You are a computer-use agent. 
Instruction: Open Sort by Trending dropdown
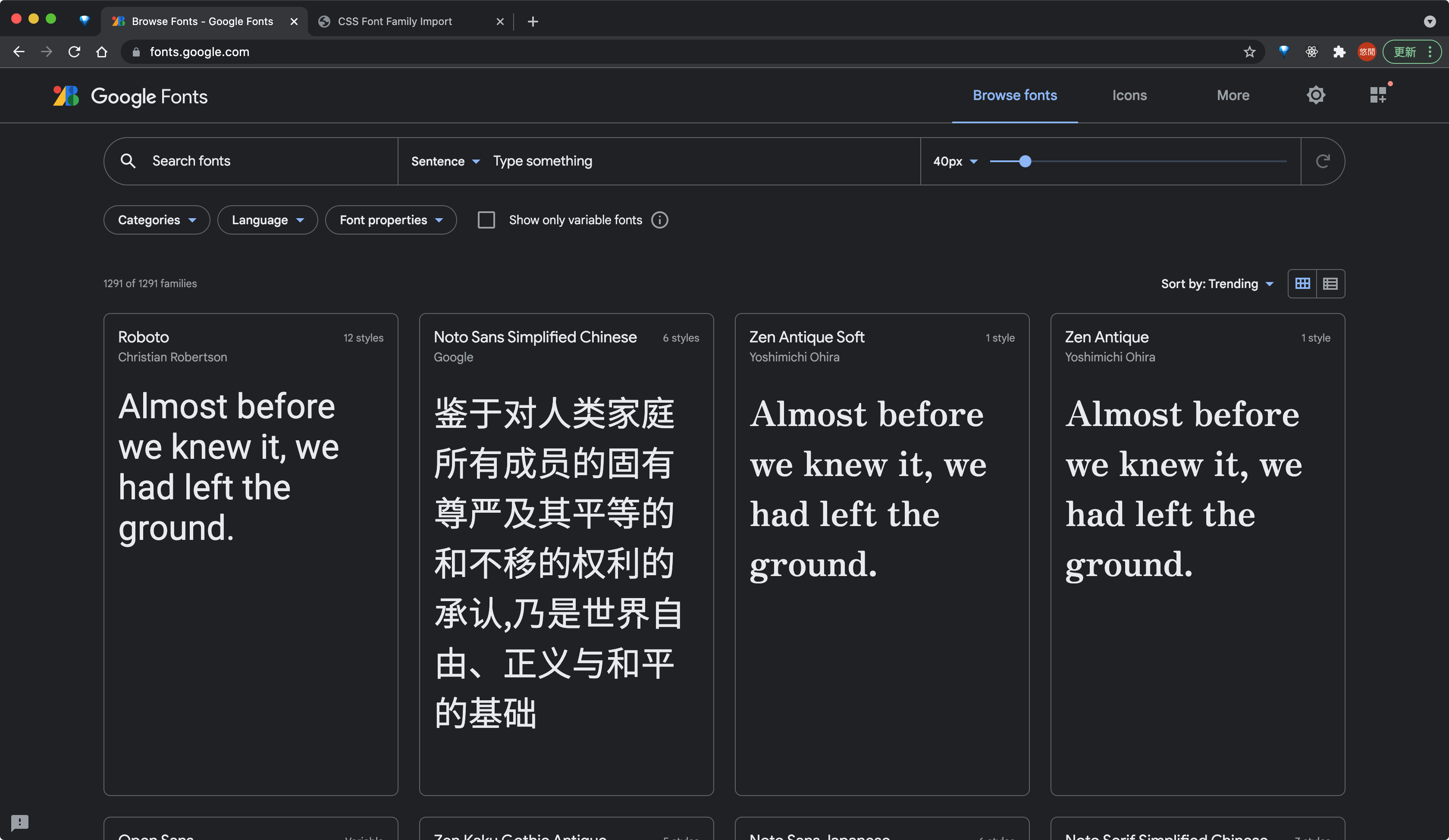[x=1217, y=283]
